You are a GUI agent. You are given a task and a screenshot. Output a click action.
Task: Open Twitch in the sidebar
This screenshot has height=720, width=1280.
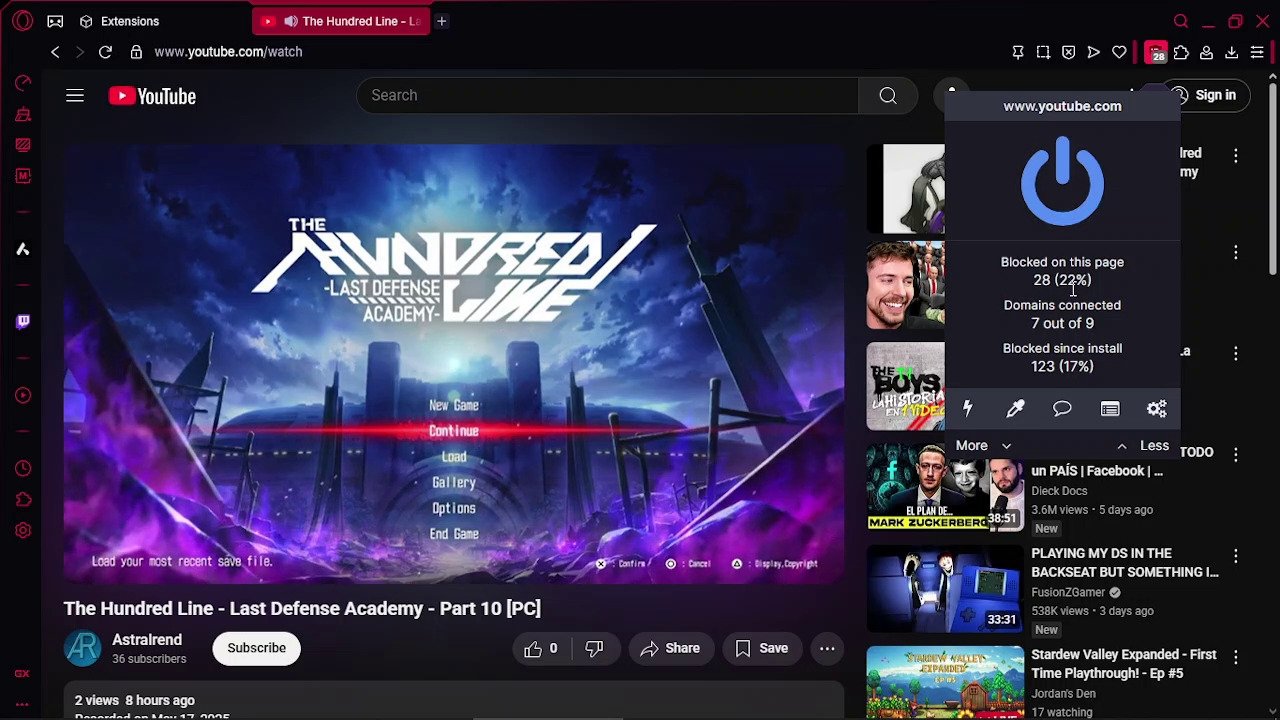pos(23,321)
